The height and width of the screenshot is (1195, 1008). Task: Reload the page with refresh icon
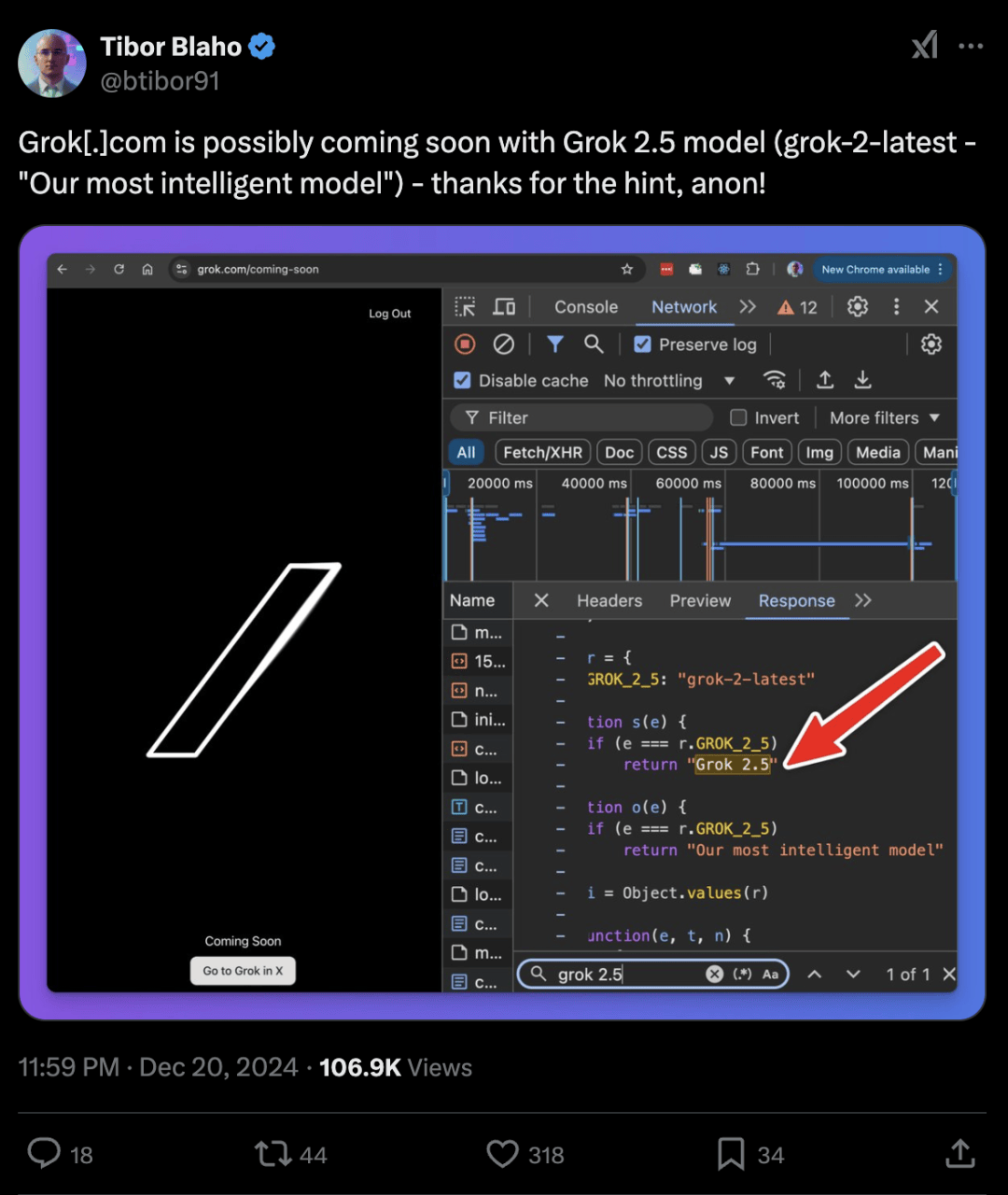pos(119,269)
